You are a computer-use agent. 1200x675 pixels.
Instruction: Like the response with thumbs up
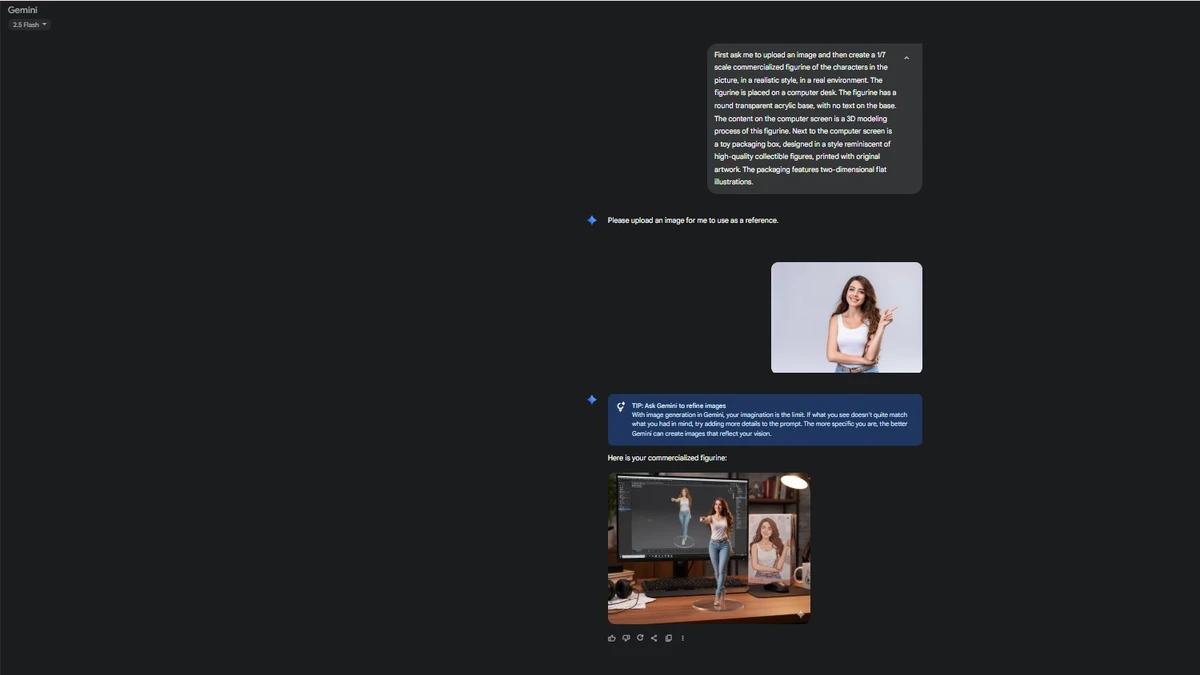coord(612,638)
